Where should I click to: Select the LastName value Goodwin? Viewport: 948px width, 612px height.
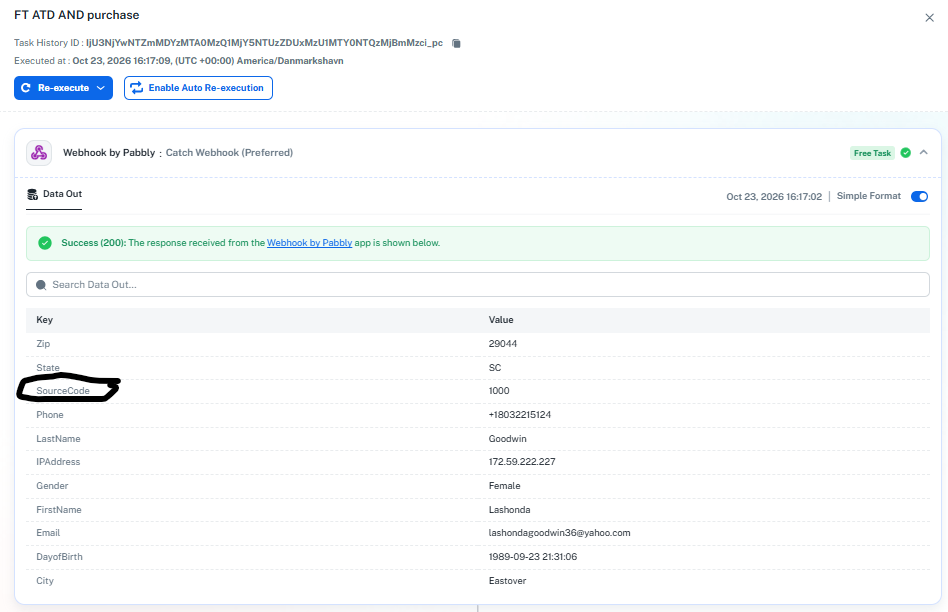coord(508,438)
